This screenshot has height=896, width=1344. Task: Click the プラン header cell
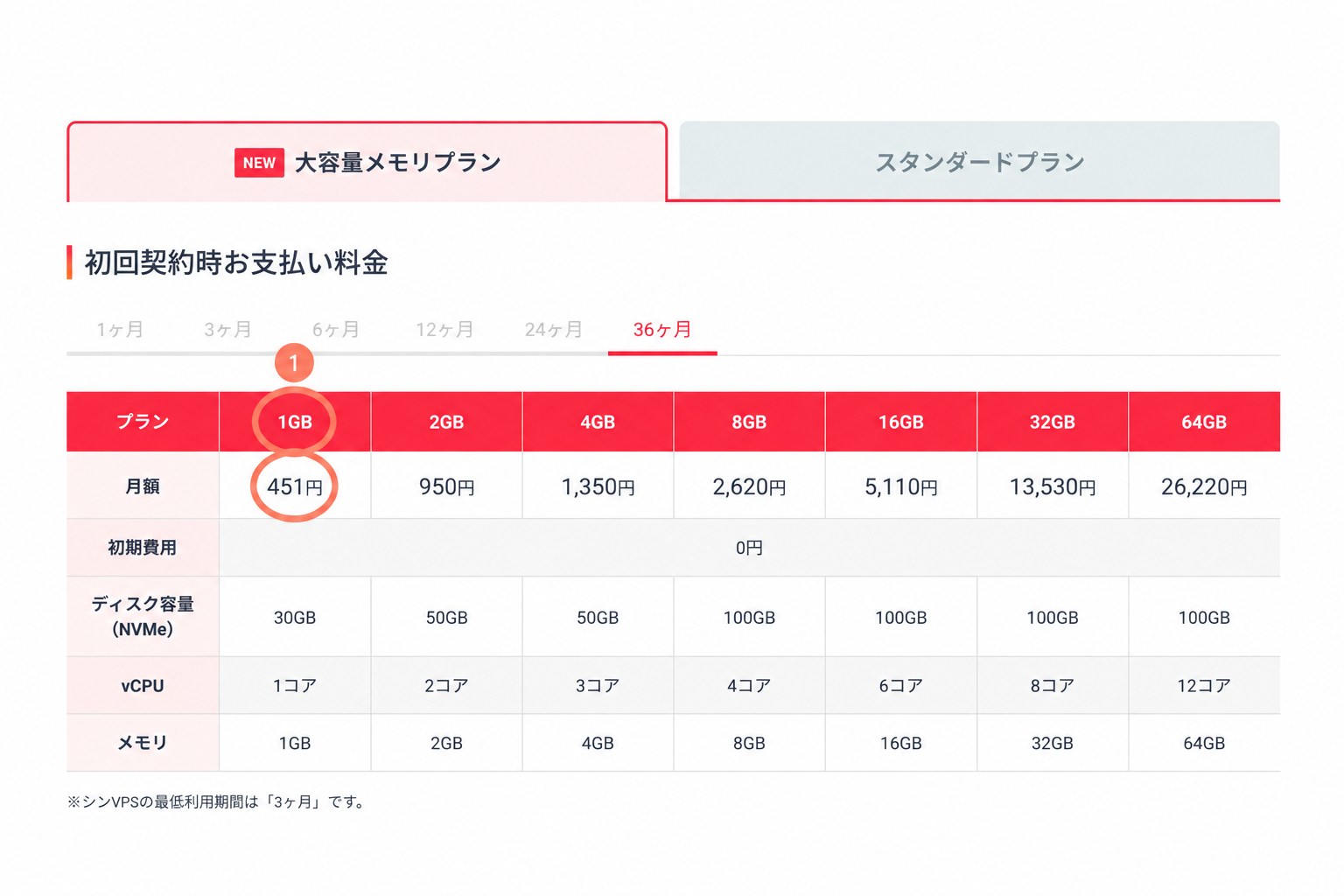143,422
